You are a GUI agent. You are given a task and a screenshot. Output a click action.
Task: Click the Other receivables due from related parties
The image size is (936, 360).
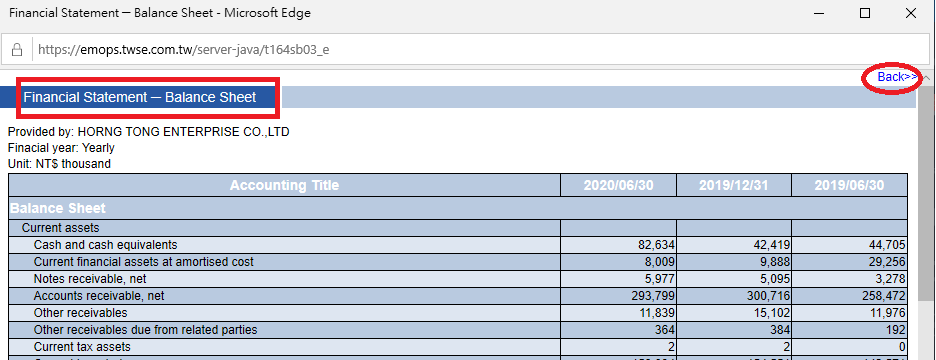[x=146, y=330]
